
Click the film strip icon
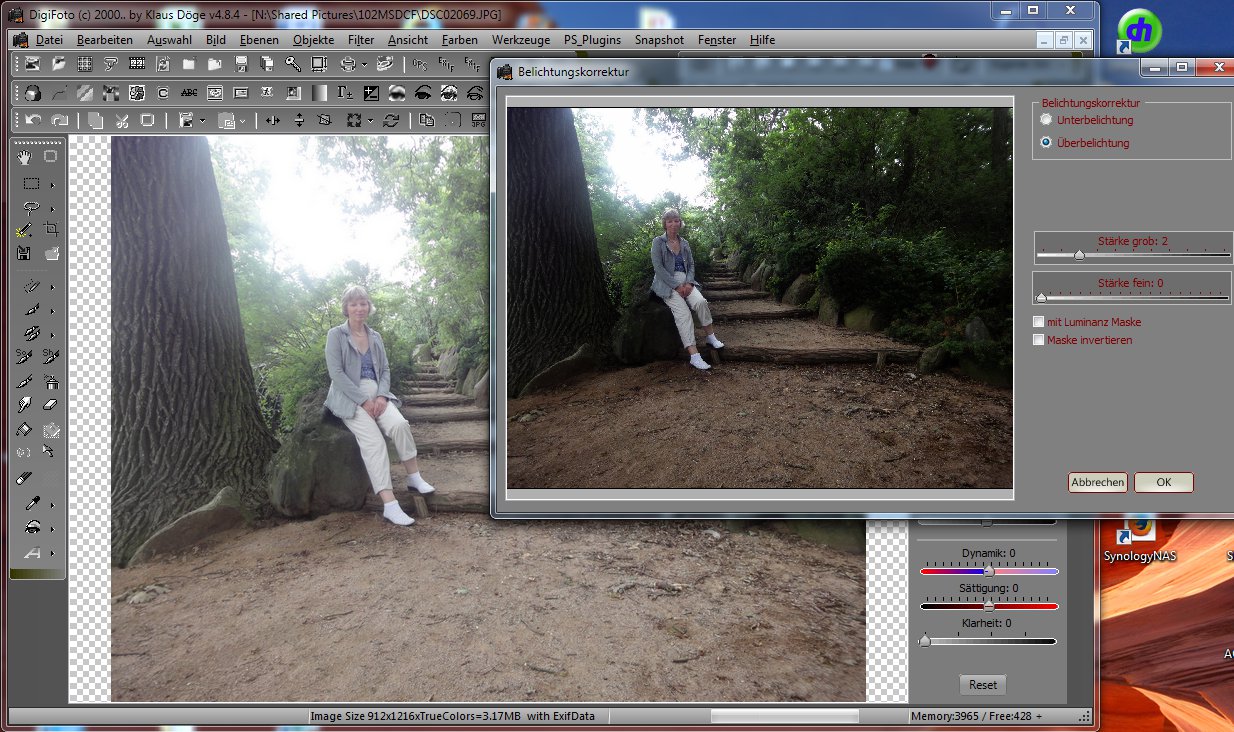pos(137,64)
